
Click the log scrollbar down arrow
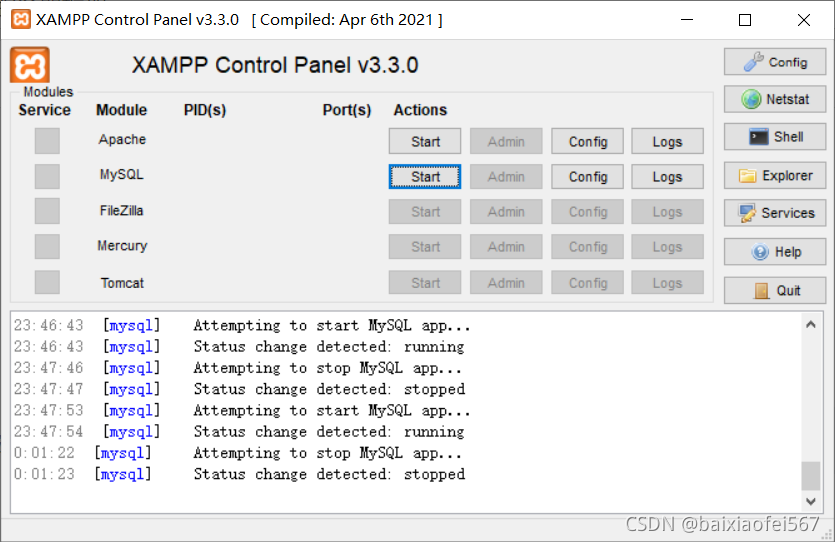(x=811, y=501)
